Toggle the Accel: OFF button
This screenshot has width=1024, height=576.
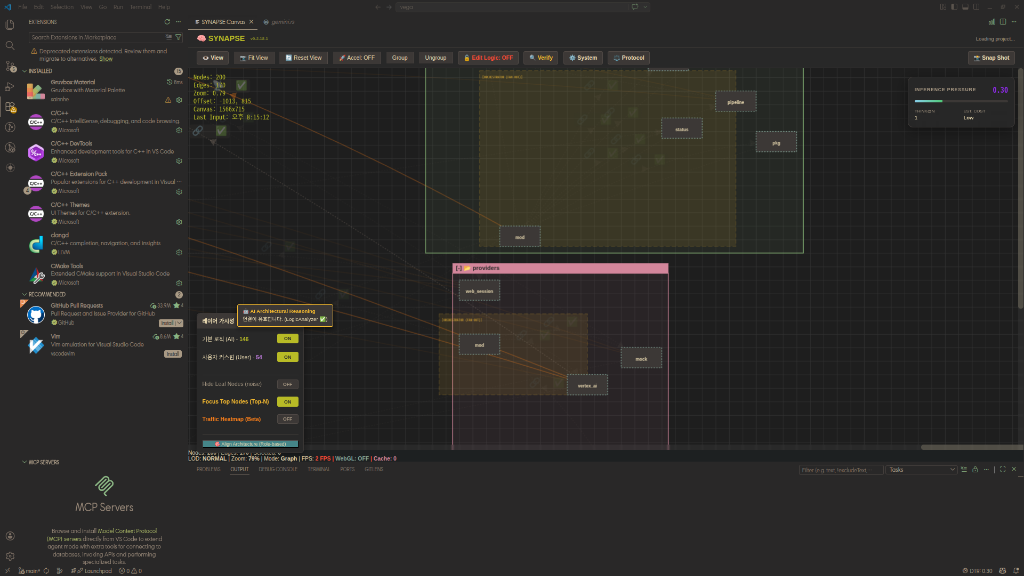tap(357, 57)
